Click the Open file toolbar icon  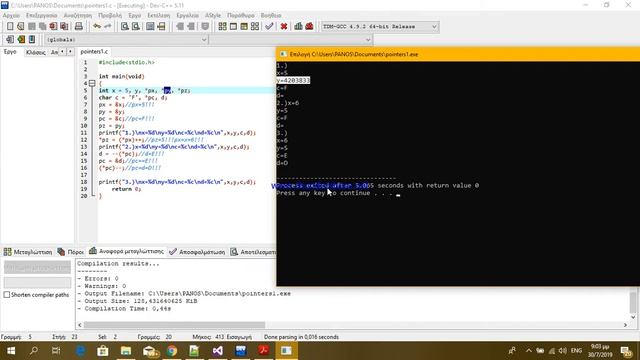[x=21, y=27]
